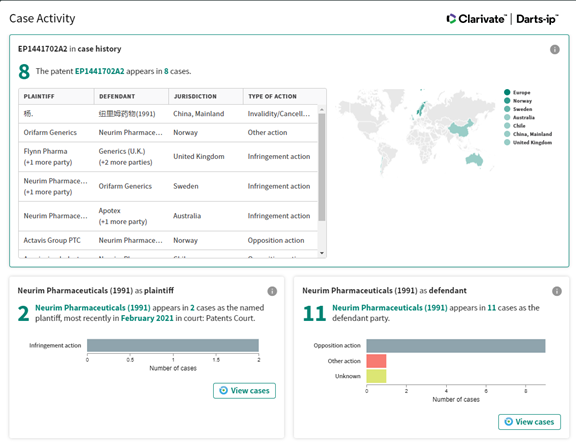
Task: Toggle the Chile legend entry
Action: [515, 126]
